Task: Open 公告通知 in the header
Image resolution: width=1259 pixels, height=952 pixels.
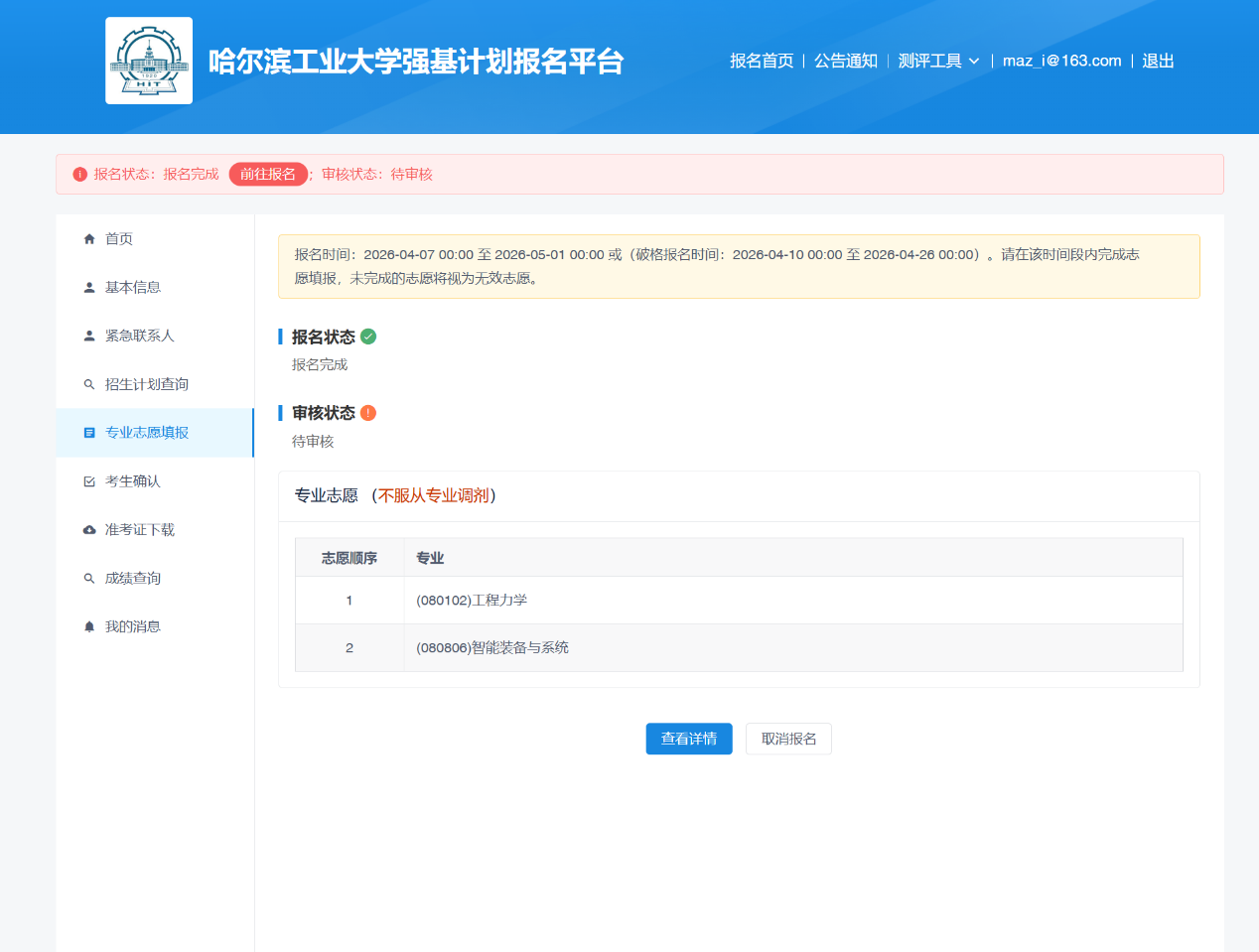Action: click(846, 61)
